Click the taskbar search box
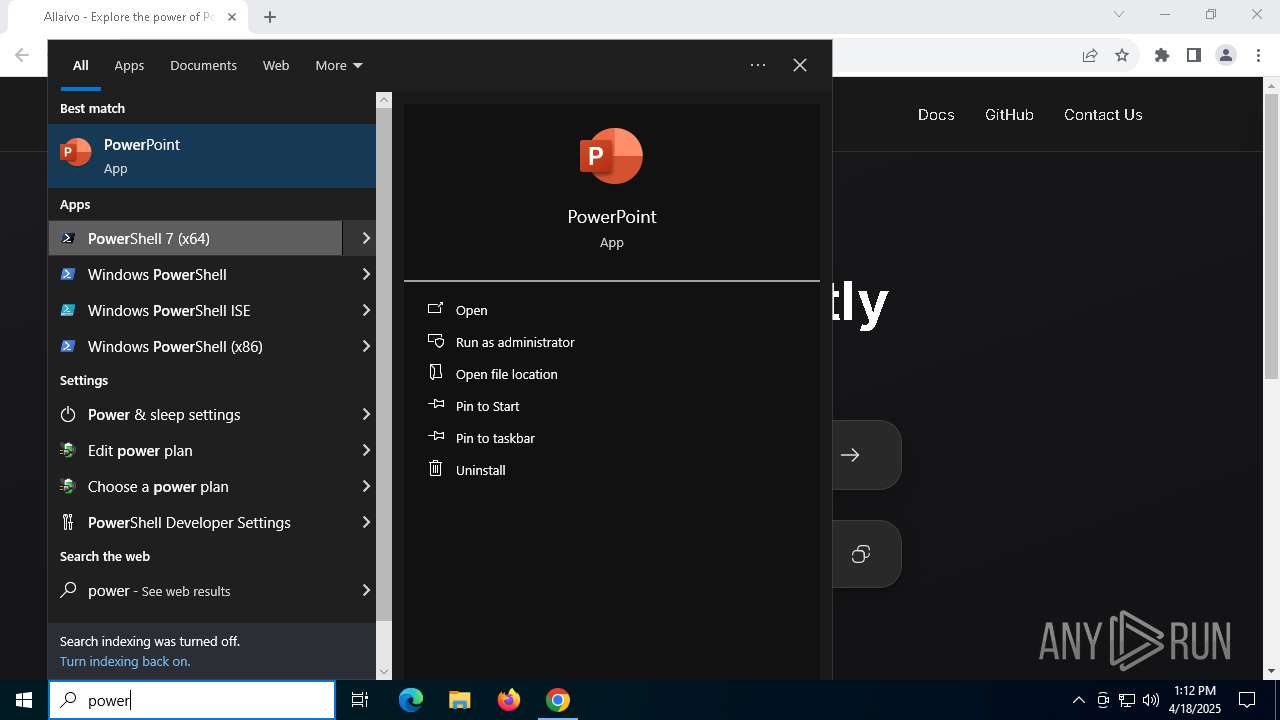The width and height of the screenshot is (1280, 720). coord(192,700)
